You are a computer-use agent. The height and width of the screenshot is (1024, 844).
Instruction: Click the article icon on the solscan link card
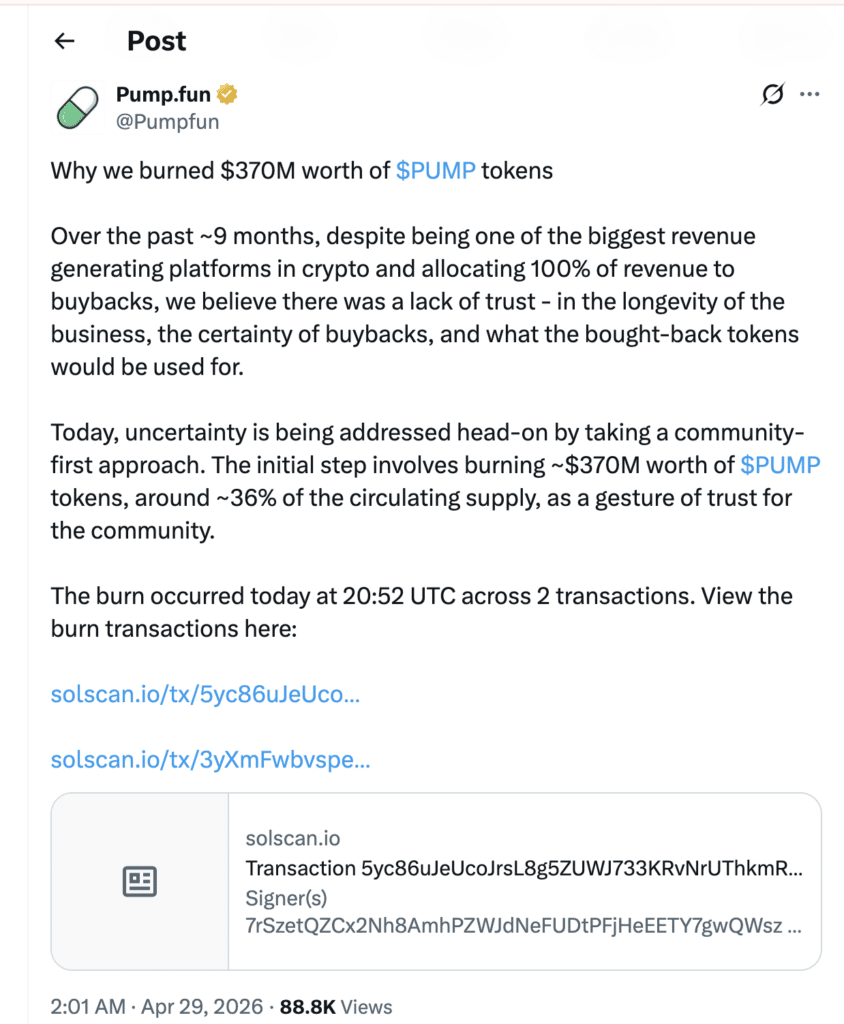pos(140,881)
